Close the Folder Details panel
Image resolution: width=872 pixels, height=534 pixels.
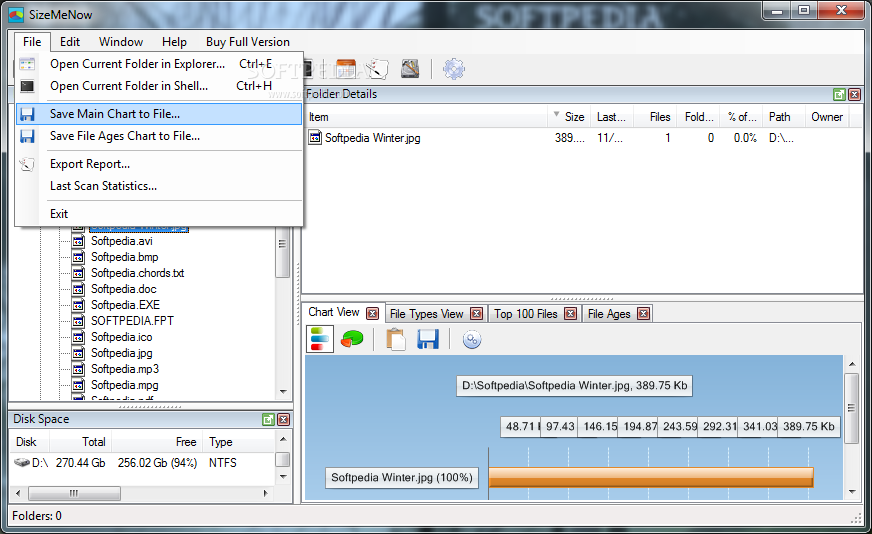[x=855, y=95]
